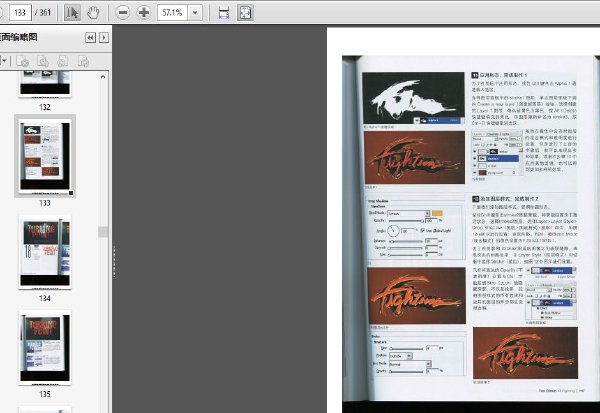
Task: Click the '/ 361' total page count
Action: tap(43, 13)
